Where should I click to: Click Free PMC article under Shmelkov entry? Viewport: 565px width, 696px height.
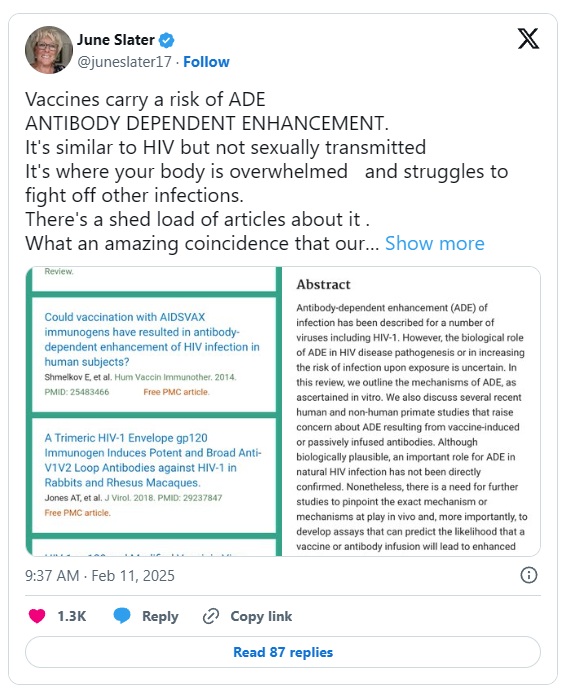[x=176, y=392]
